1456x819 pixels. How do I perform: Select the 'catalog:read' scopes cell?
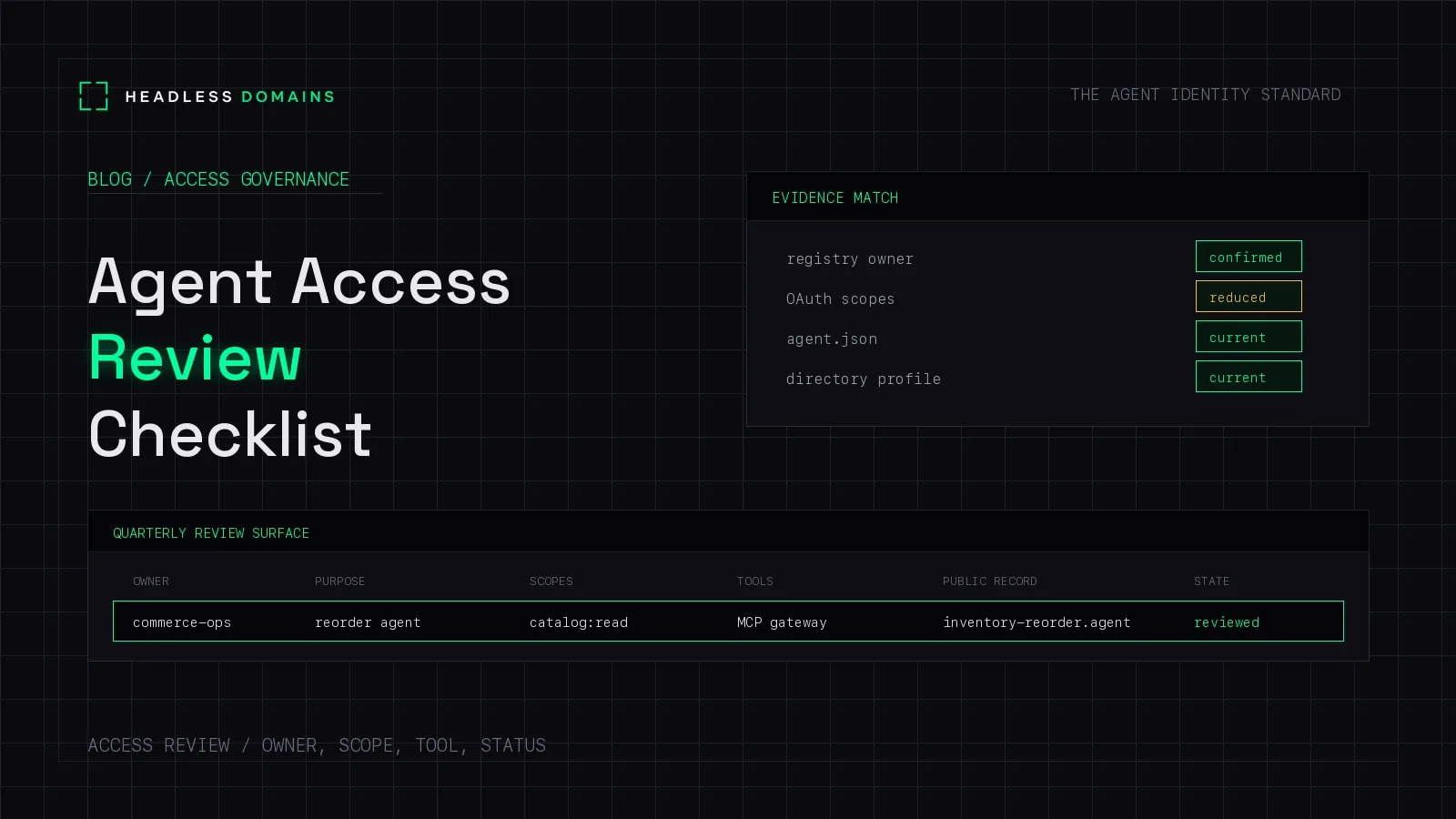coord(579,622)
